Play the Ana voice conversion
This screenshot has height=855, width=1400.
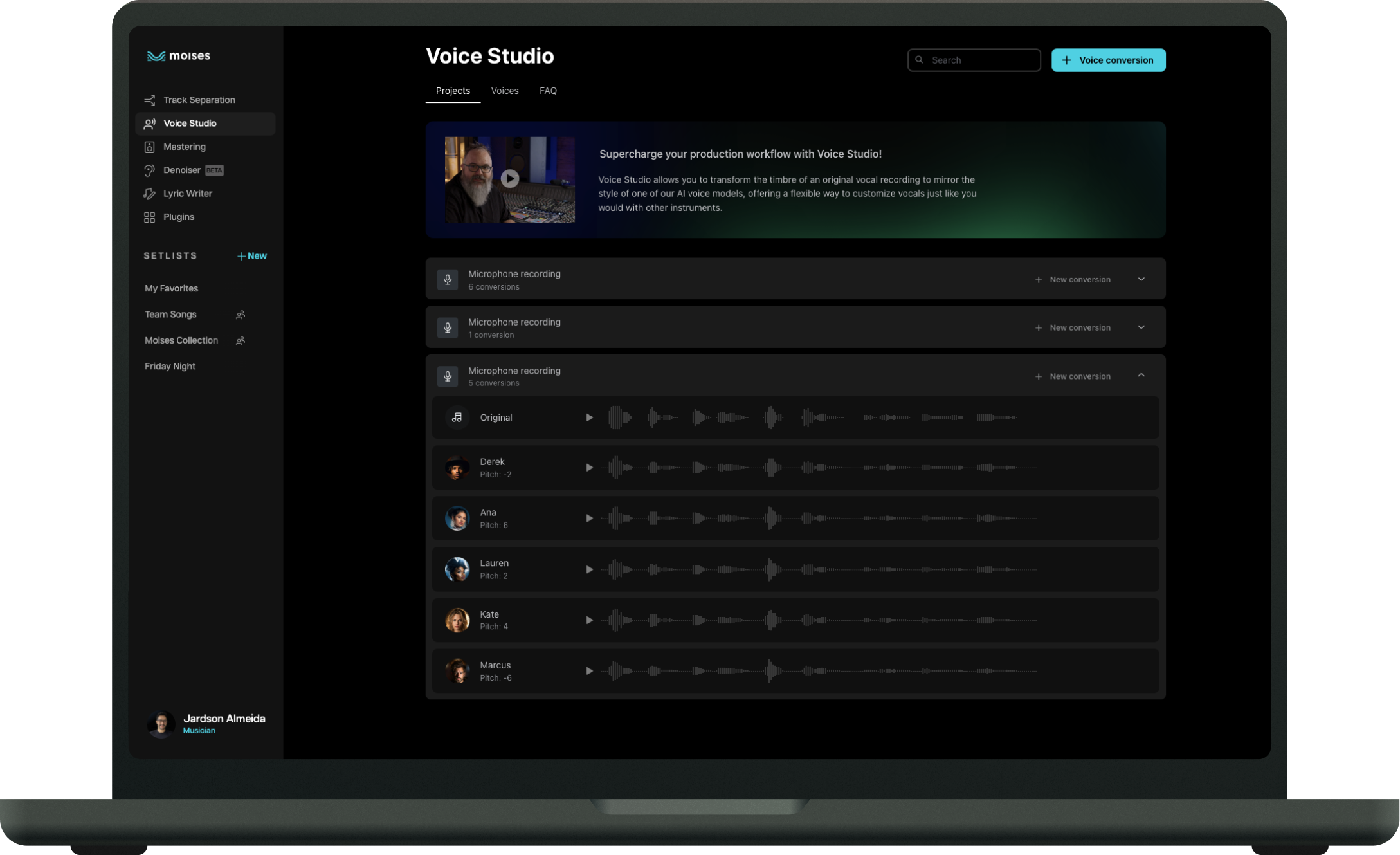coord(589,519)
